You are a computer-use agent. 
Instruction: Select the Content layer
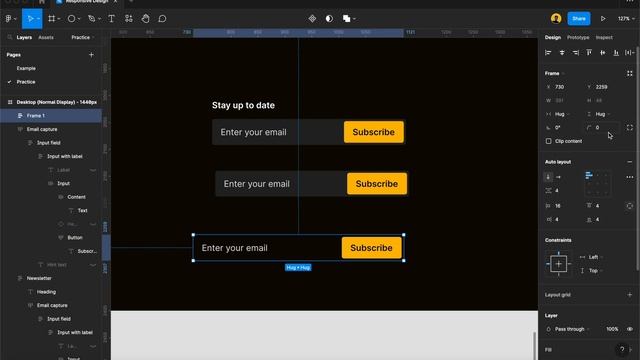tap(76, 197)
